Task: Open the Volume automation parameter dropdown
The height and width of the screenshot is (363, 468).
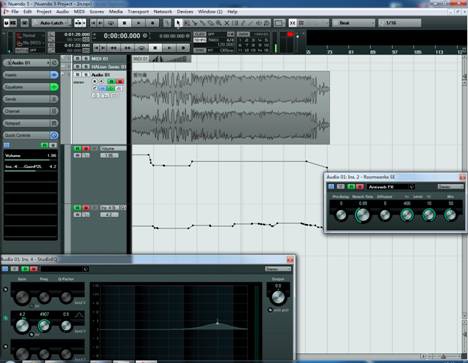Action: coord(113,149)
